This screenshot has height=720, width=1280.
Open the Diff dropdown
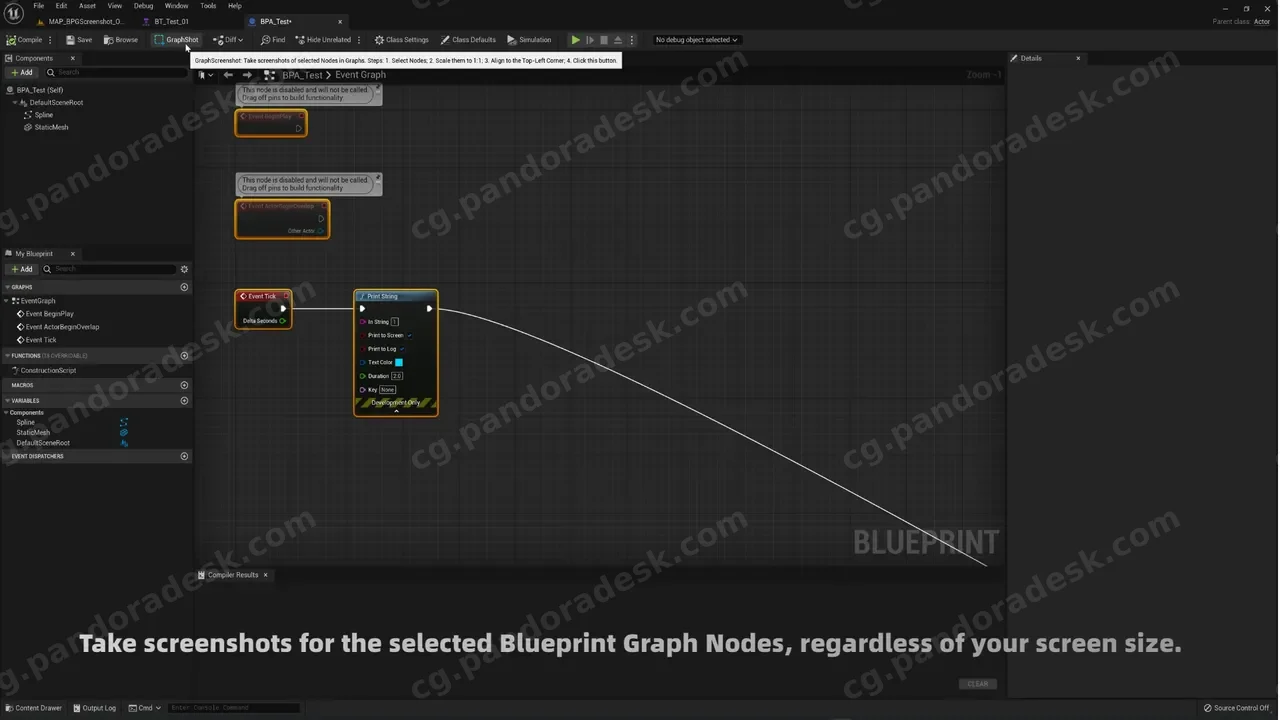coord(229,40)
